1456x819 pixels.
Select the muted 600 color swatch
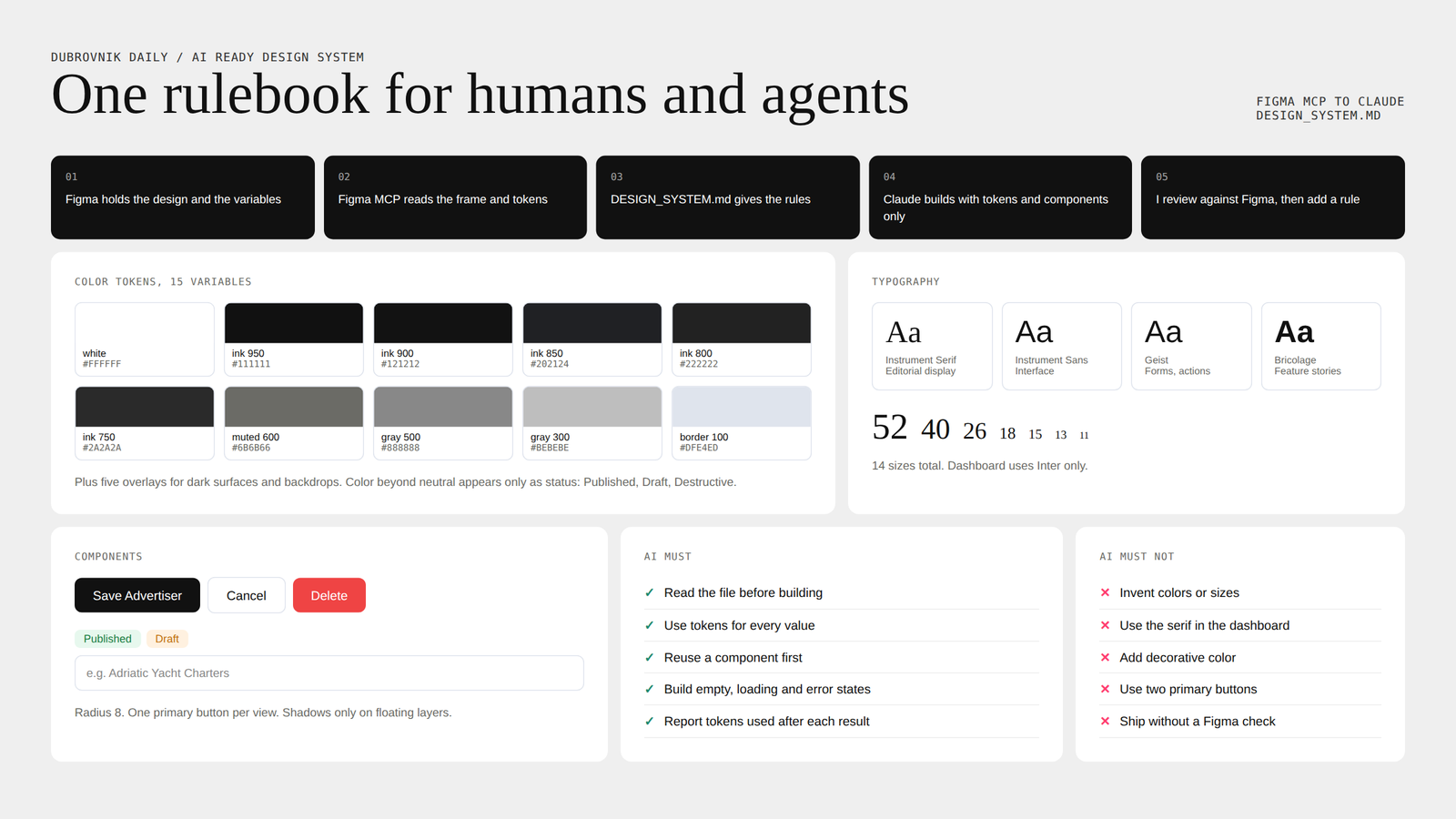(x=294, y=423)
